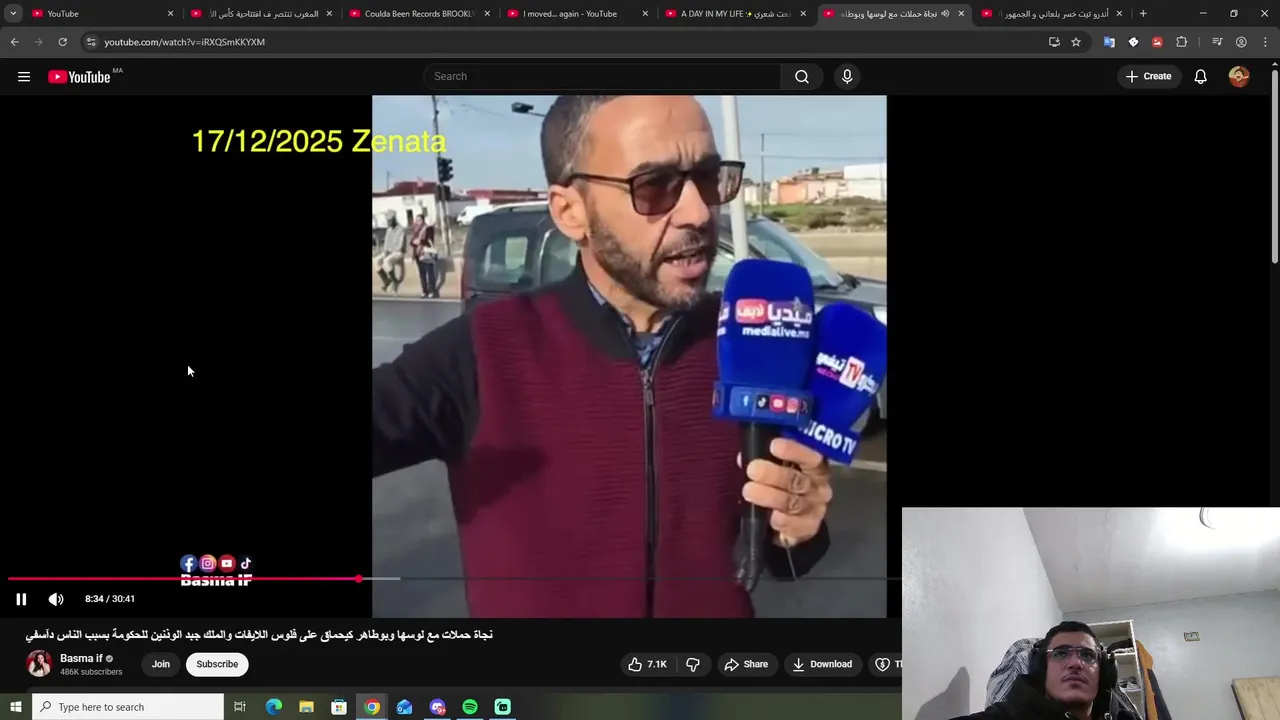Open the media control button in Chrome
This screenshot has height=720, width=1280.
tap(1217, 42)
